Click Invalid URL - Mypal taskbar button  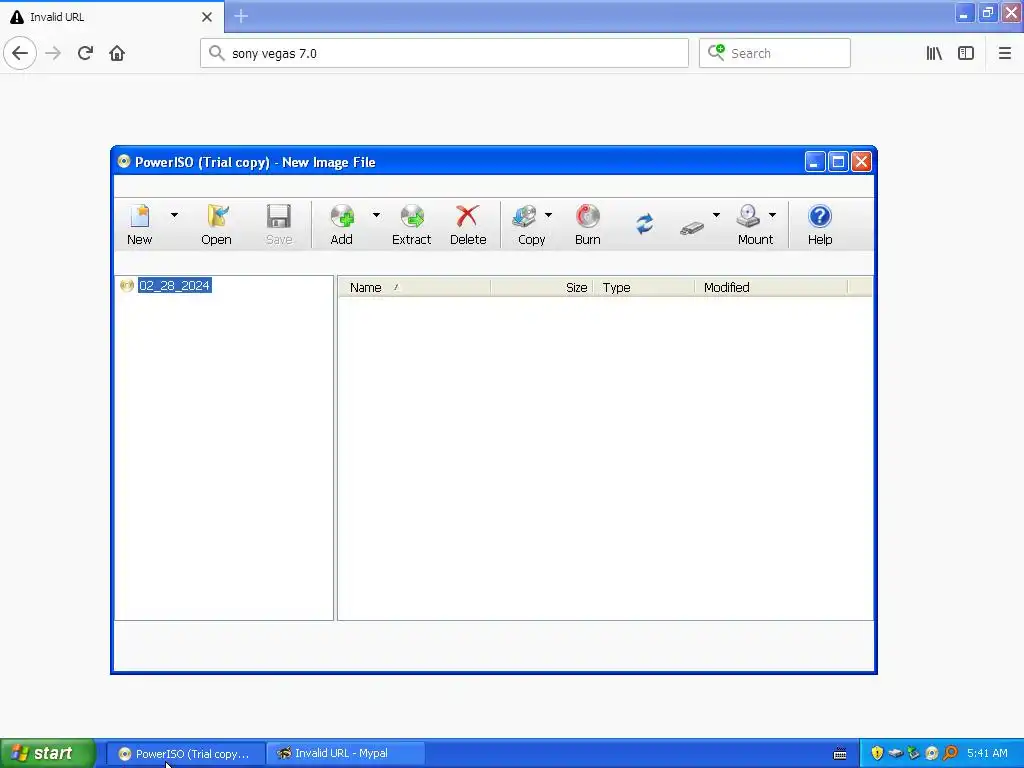pyautogui.click(x=346, y=754)
